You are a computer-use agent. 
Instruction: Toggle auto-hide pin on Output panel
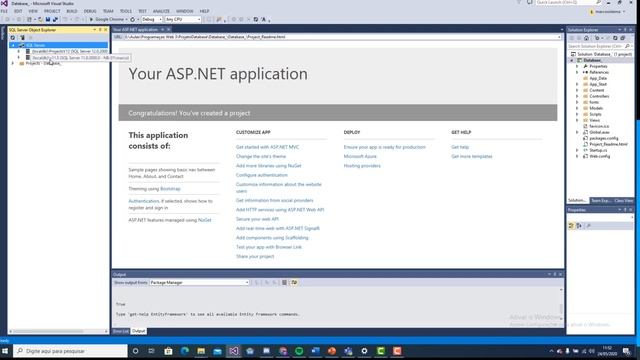[555, 274]
